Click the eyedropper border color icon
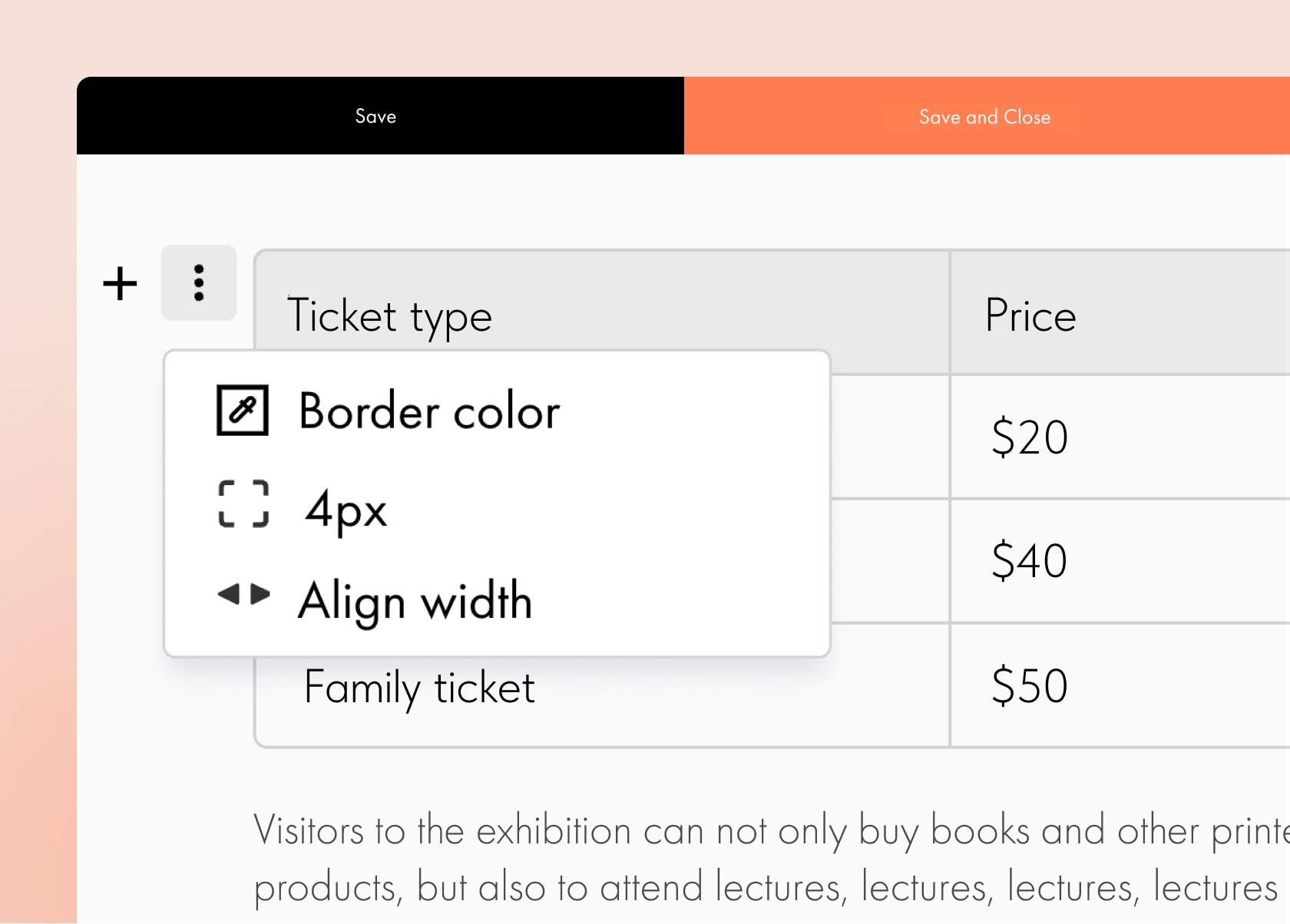This screenshot has width=1290, height=924. pyautogui.click(x=243, y=411)
